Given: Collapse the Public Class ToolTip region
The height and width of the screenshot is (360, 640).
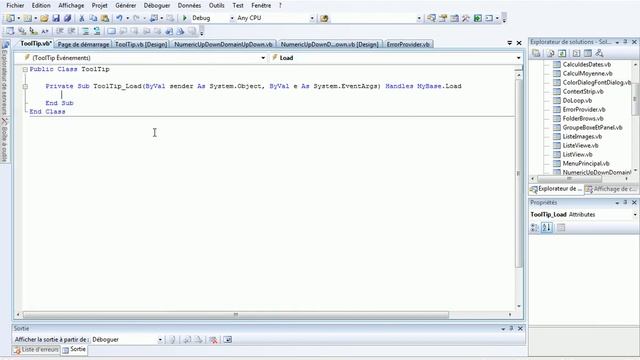Looking at the screenshot, I should (25, 69).
